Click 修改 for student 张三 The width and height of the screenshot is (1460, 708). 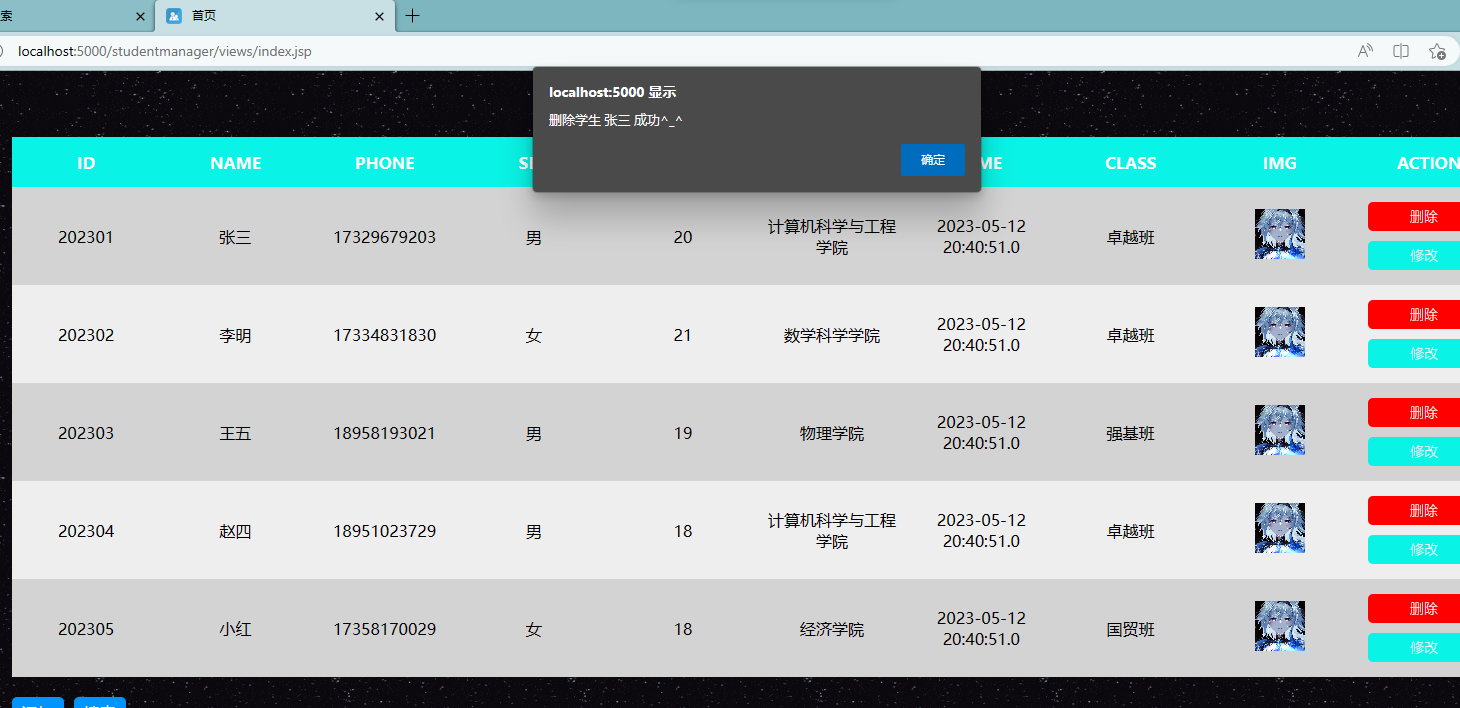coord(1414,256)
